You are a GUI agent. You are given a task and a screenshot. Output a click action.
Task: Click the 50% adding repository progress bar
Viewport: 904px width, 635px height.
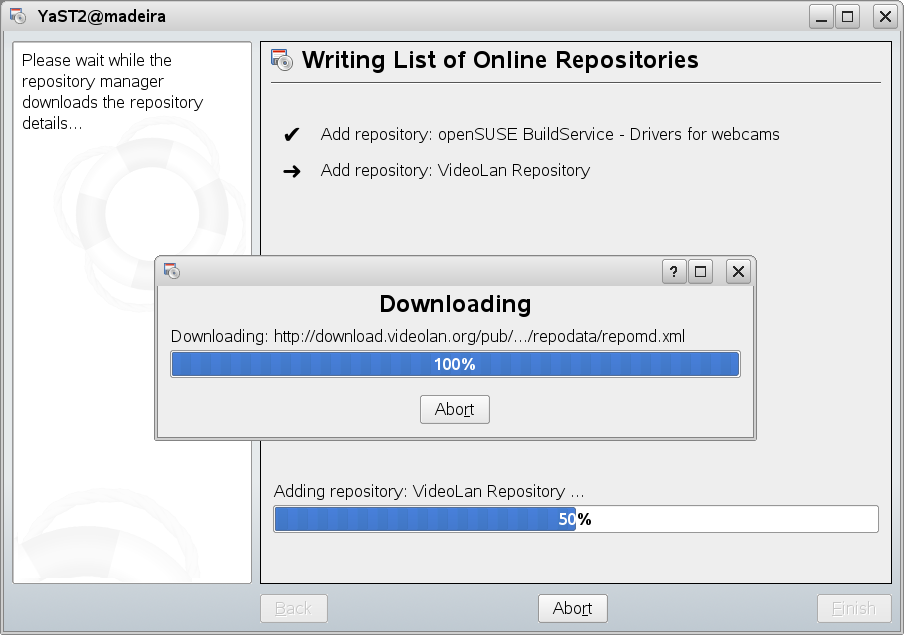point(575,519)
